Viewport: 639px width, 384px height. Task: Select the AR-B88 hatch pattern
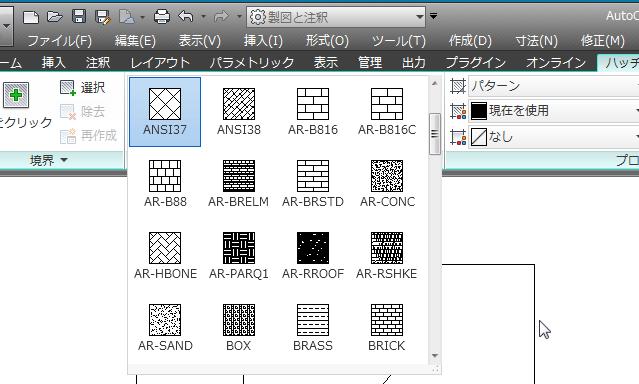pyautogui.click(x=165, y=184)
